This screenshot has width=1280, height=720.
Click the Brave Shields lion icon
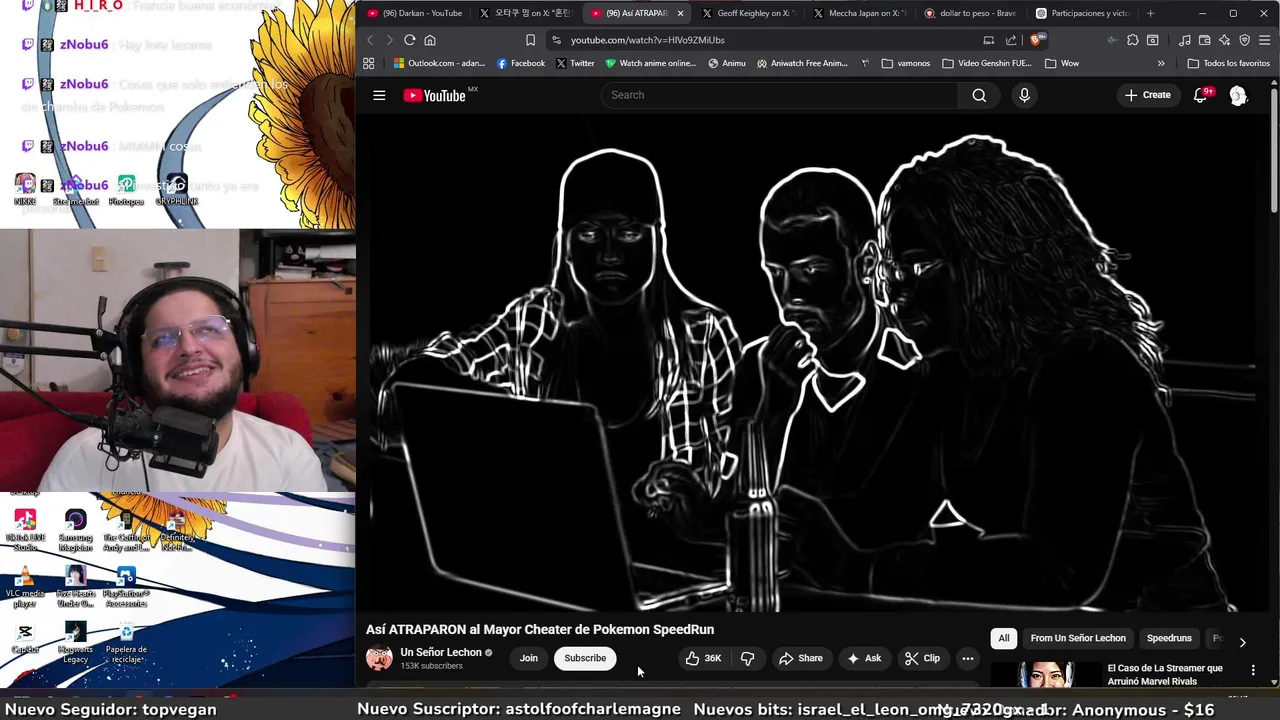point(1037,40)
